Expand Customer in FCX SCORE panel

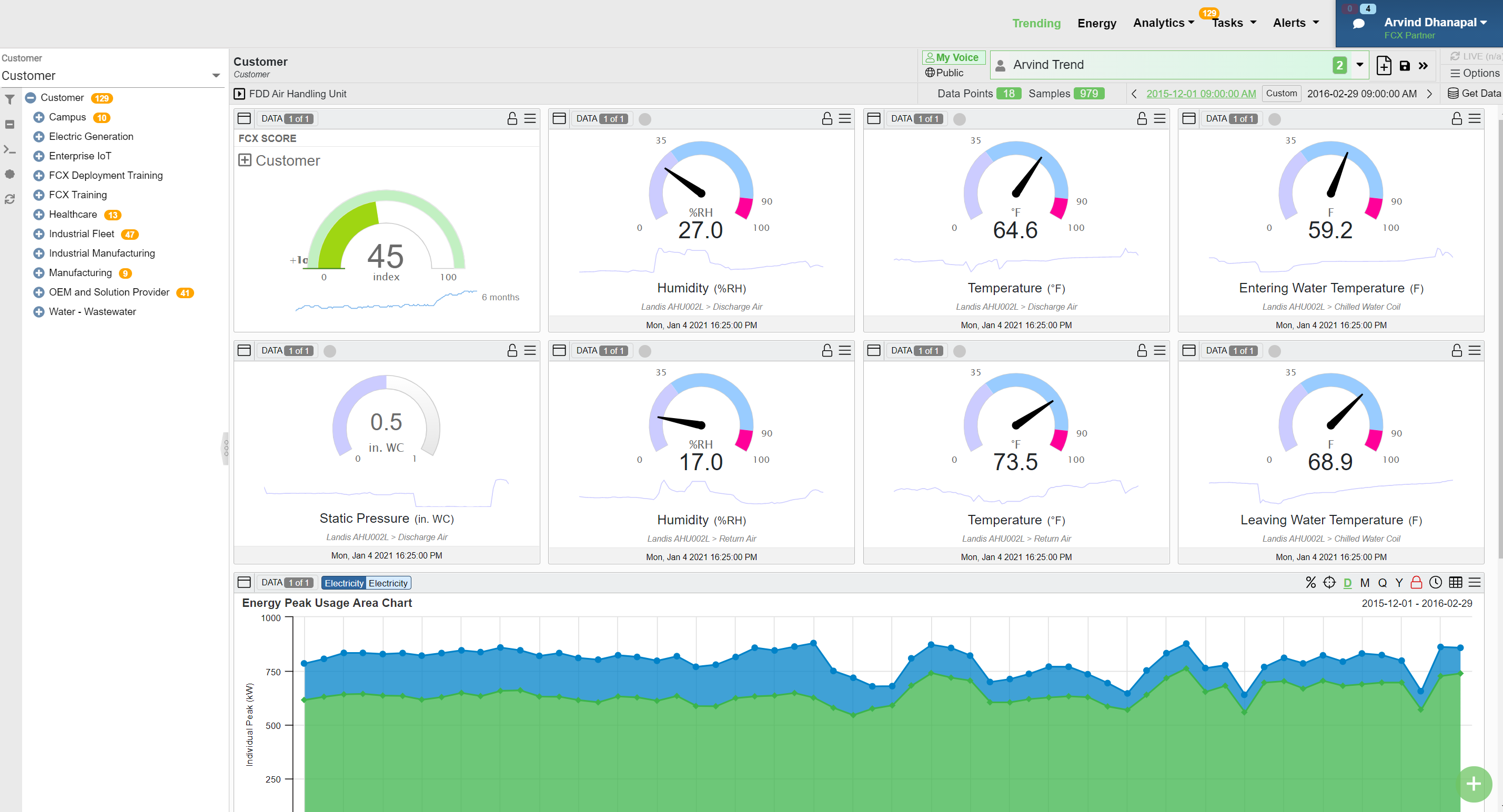click(x=245, y=160)
